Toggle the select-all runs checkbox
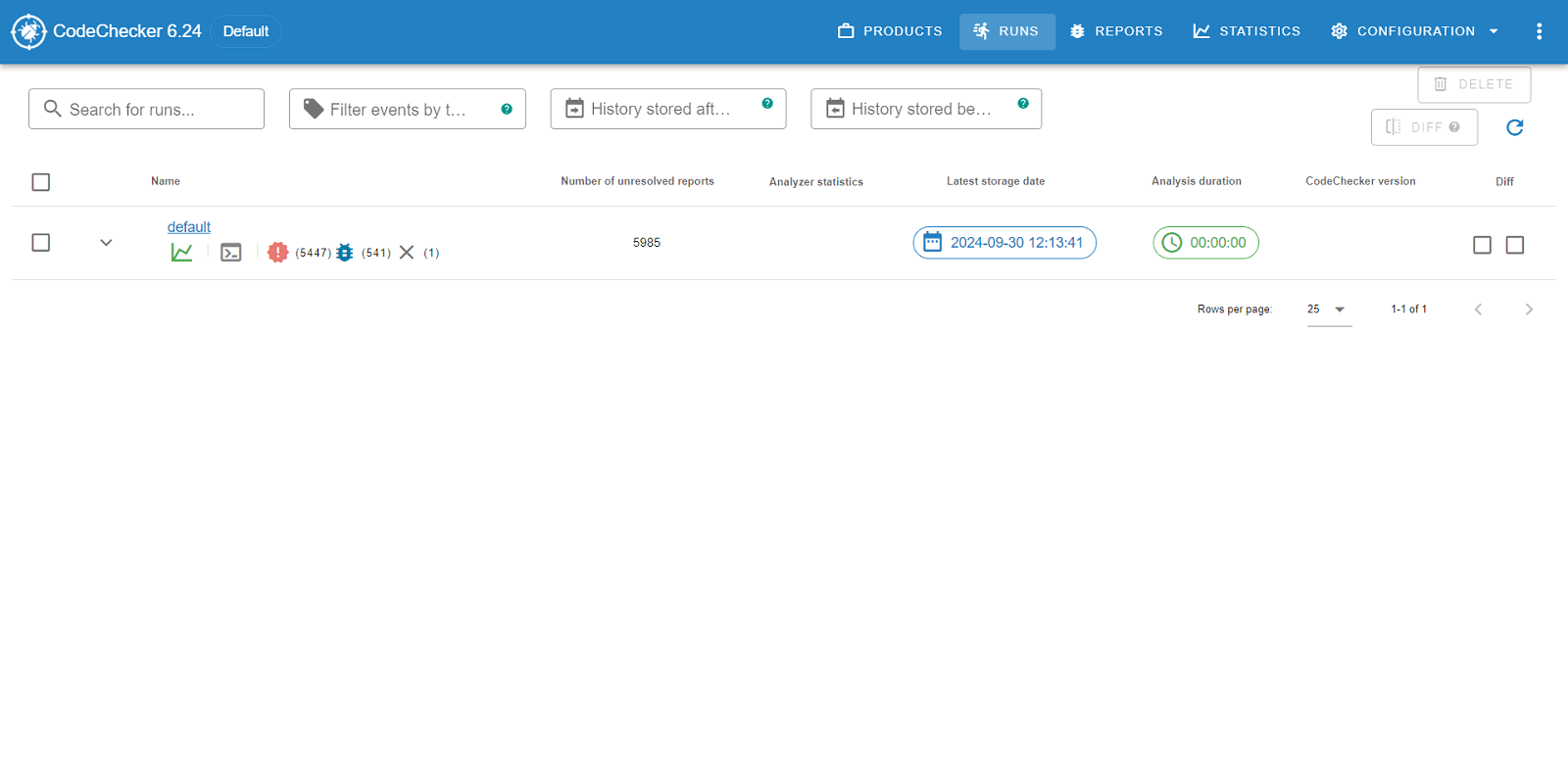The height and width of the screenshot is (763, 1568). (x=41, y=182)
